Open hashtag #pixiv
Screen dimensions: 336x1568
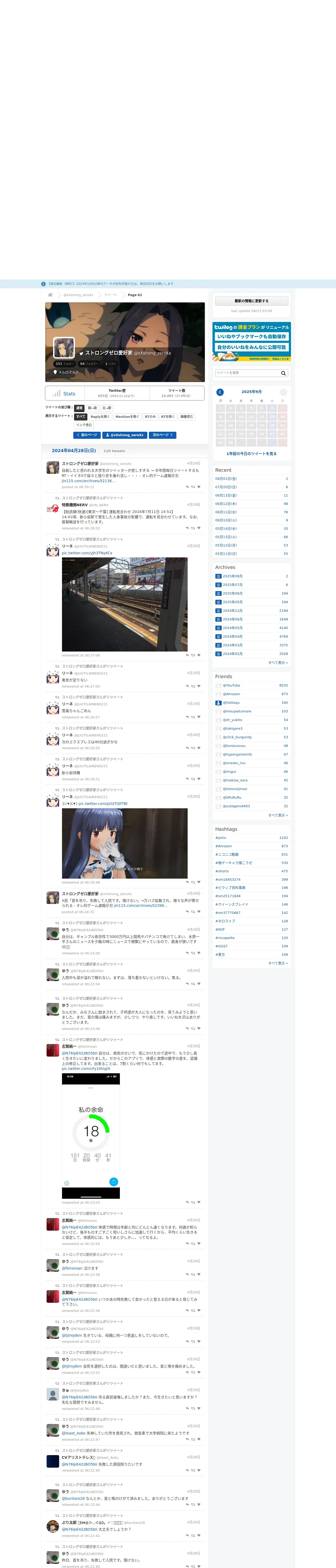[221, 838]
